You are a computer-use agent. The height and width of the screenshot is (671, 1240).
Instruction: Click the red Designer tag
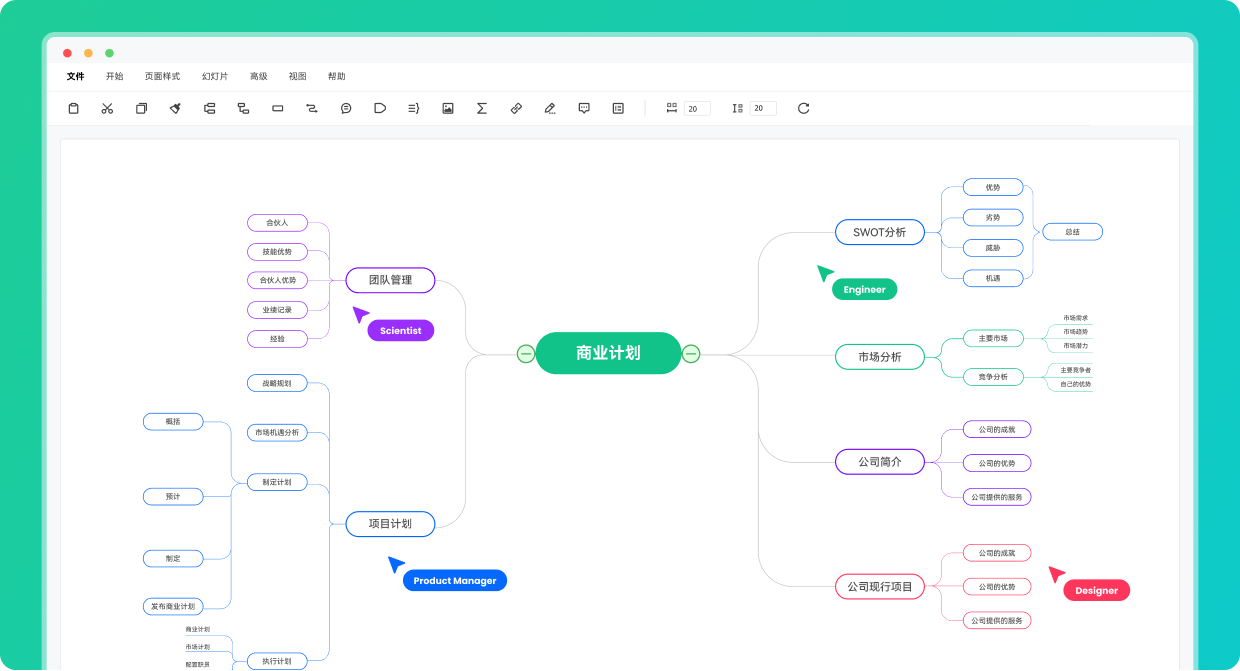(x=1096, y=590)
